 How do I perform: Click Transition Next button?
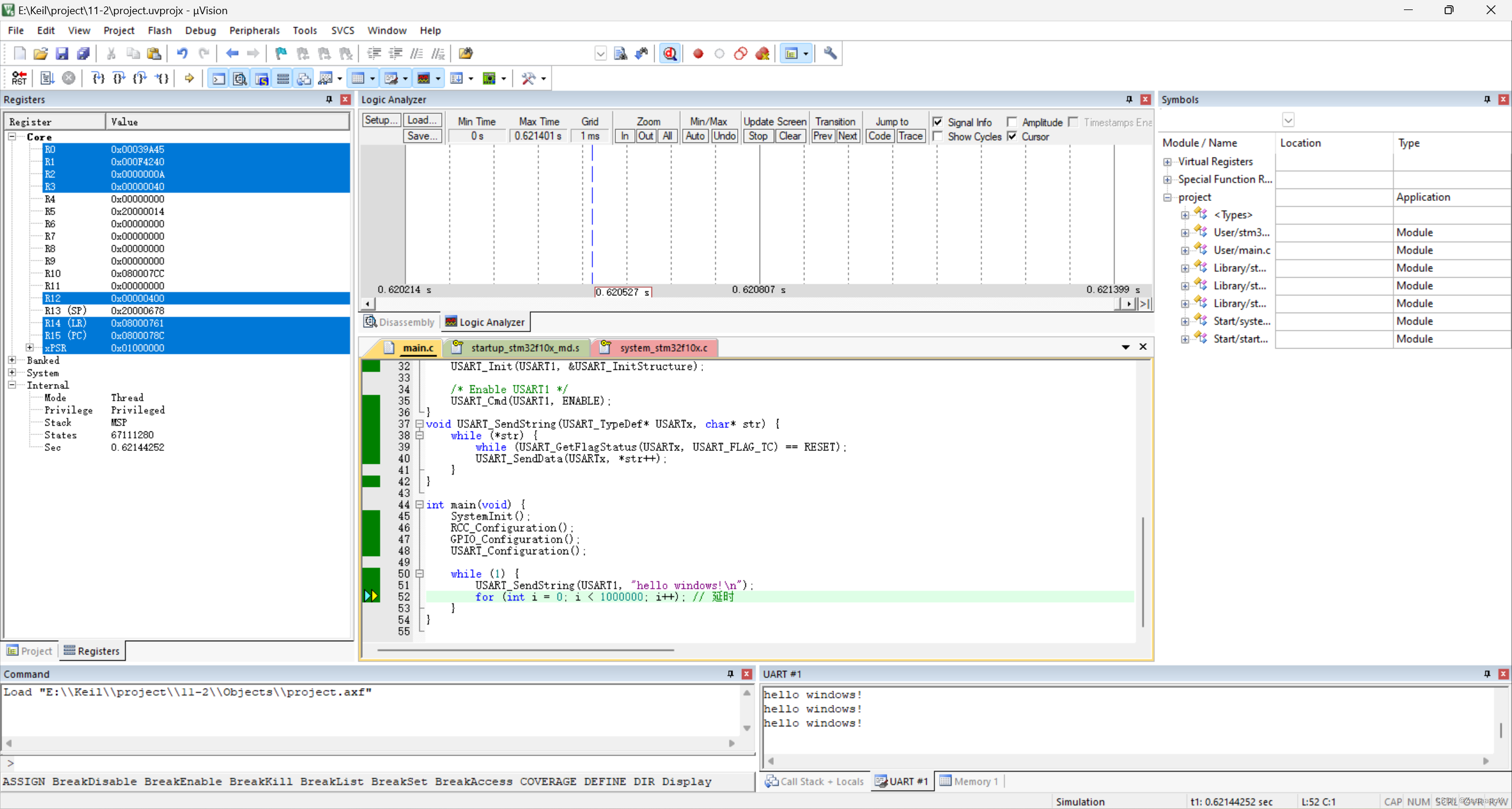point(848,136)
